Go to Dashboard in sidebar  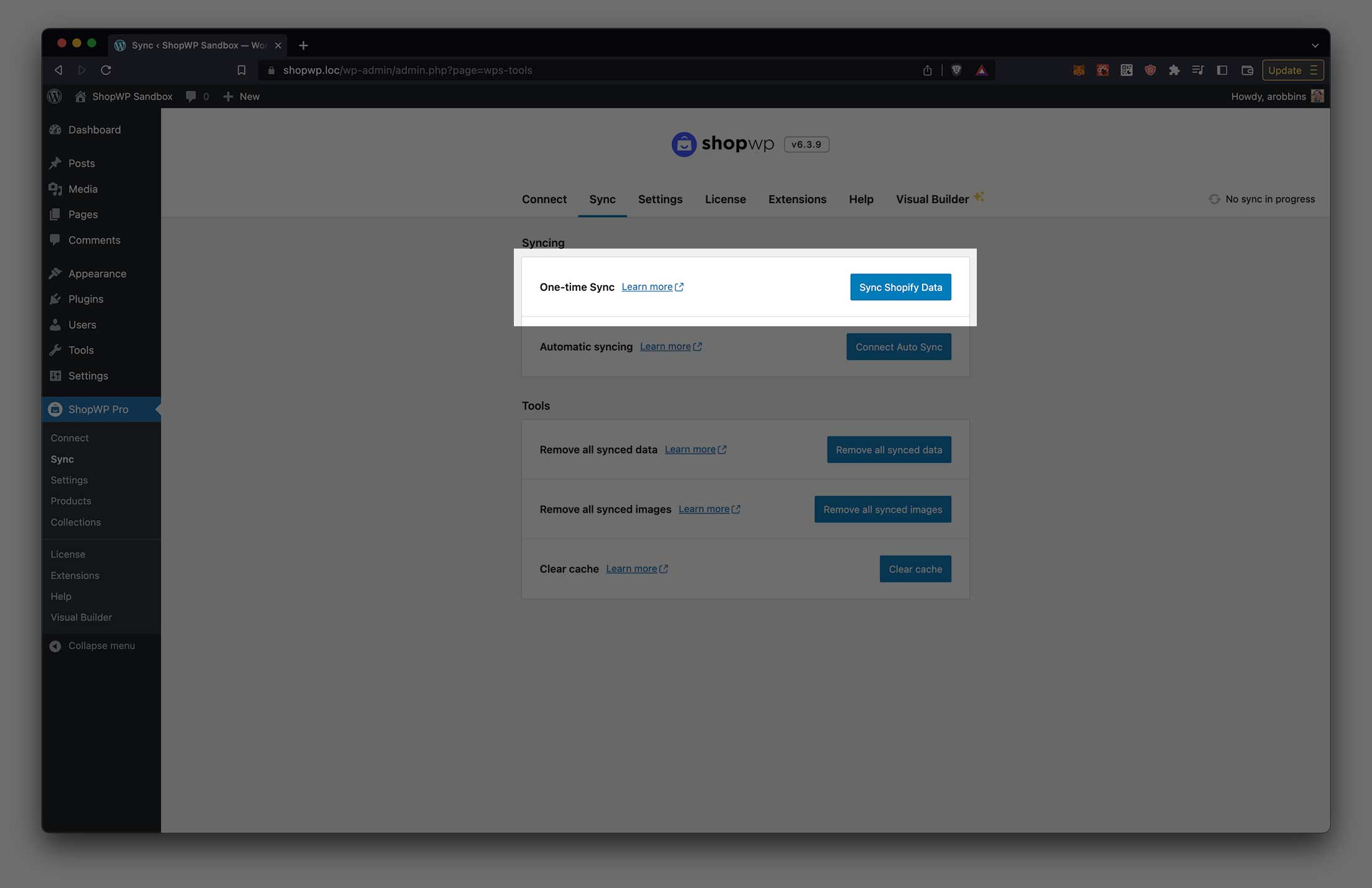94,129
